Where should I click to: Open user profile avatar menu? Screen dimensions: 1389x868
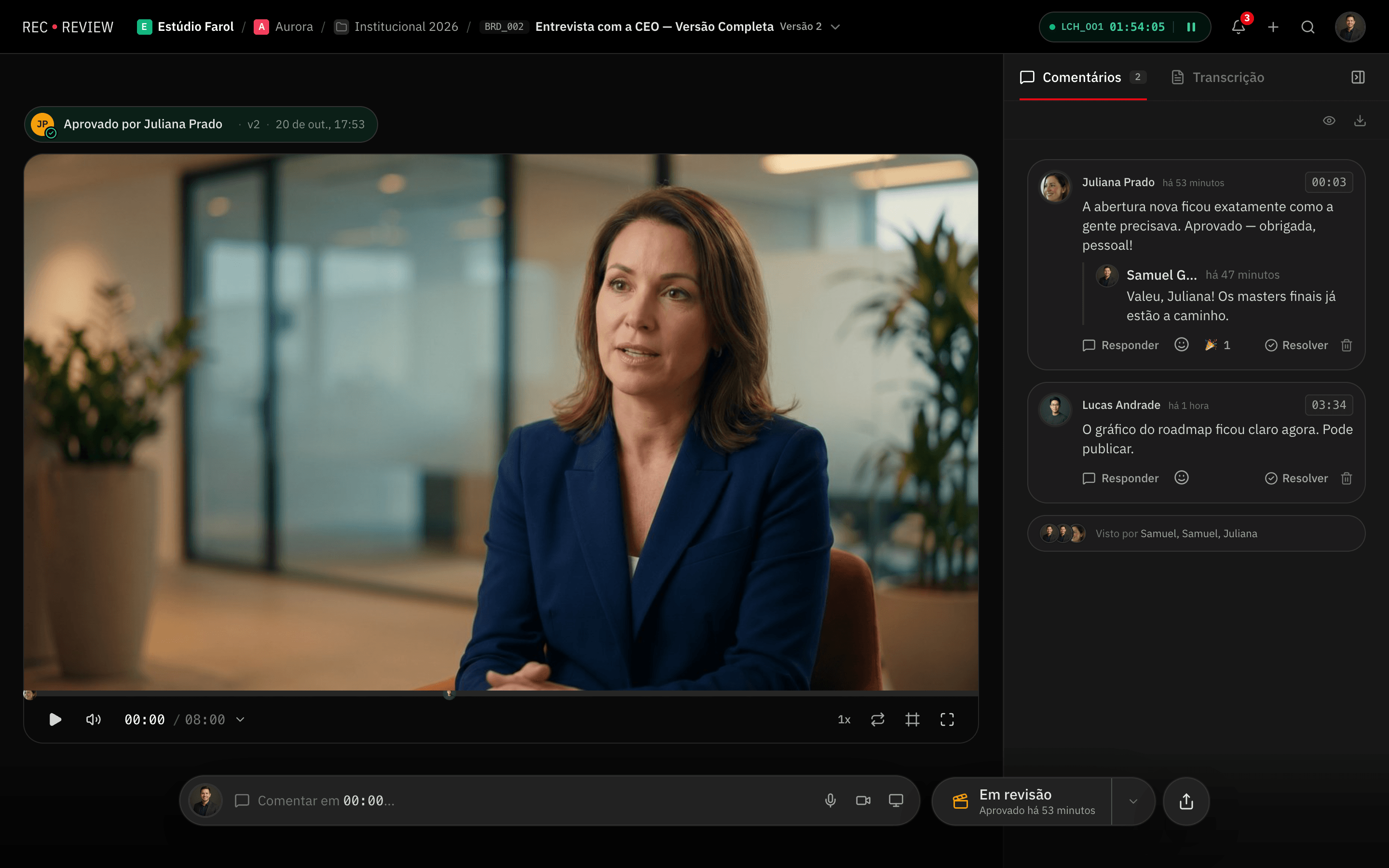point(1349,27)
